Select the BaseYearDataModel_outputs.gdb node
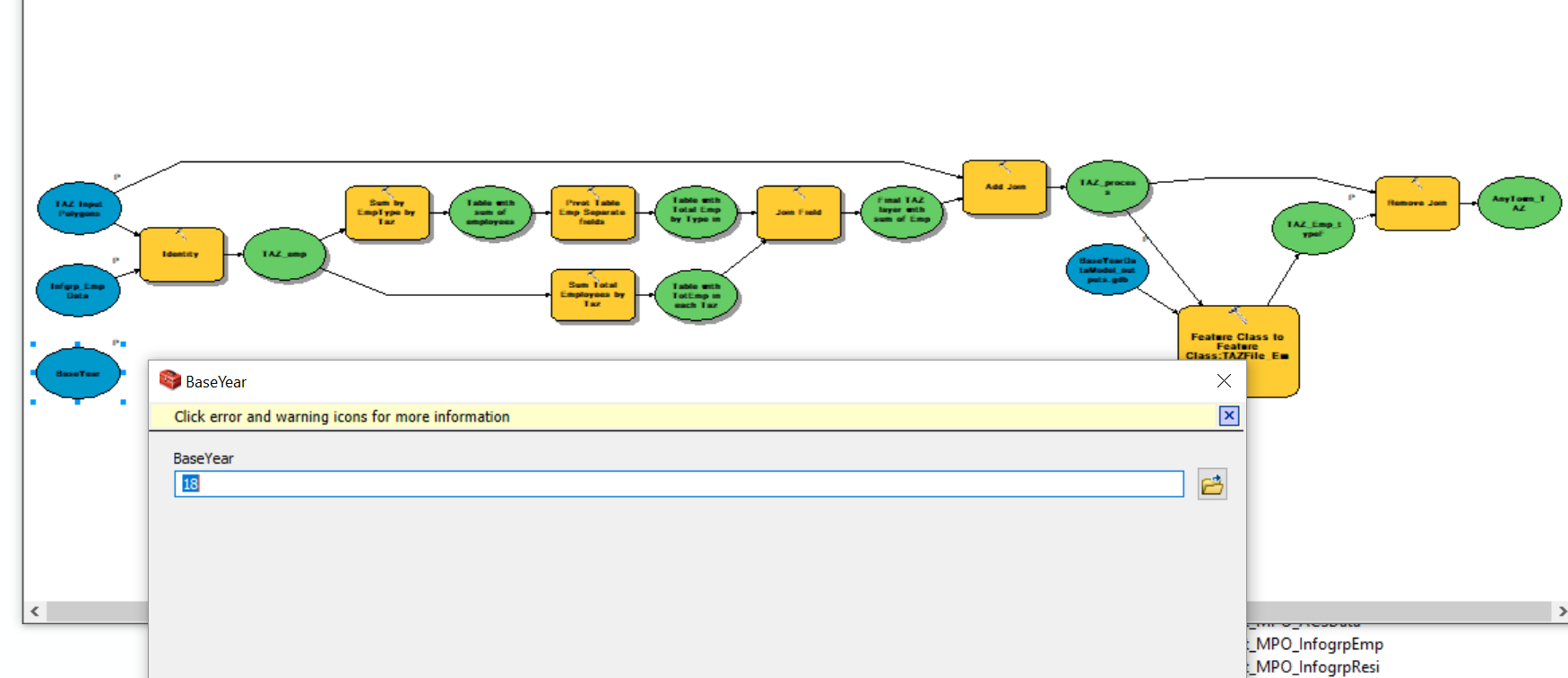The width and height of the screenshot is (1568, 678). pyautogui.click(x=1108, y=269)
